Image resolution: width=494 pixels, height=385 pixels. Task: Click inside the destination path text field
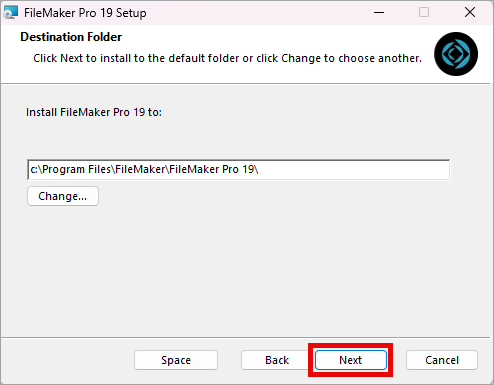pyautogui.click(x=238, y=170)
